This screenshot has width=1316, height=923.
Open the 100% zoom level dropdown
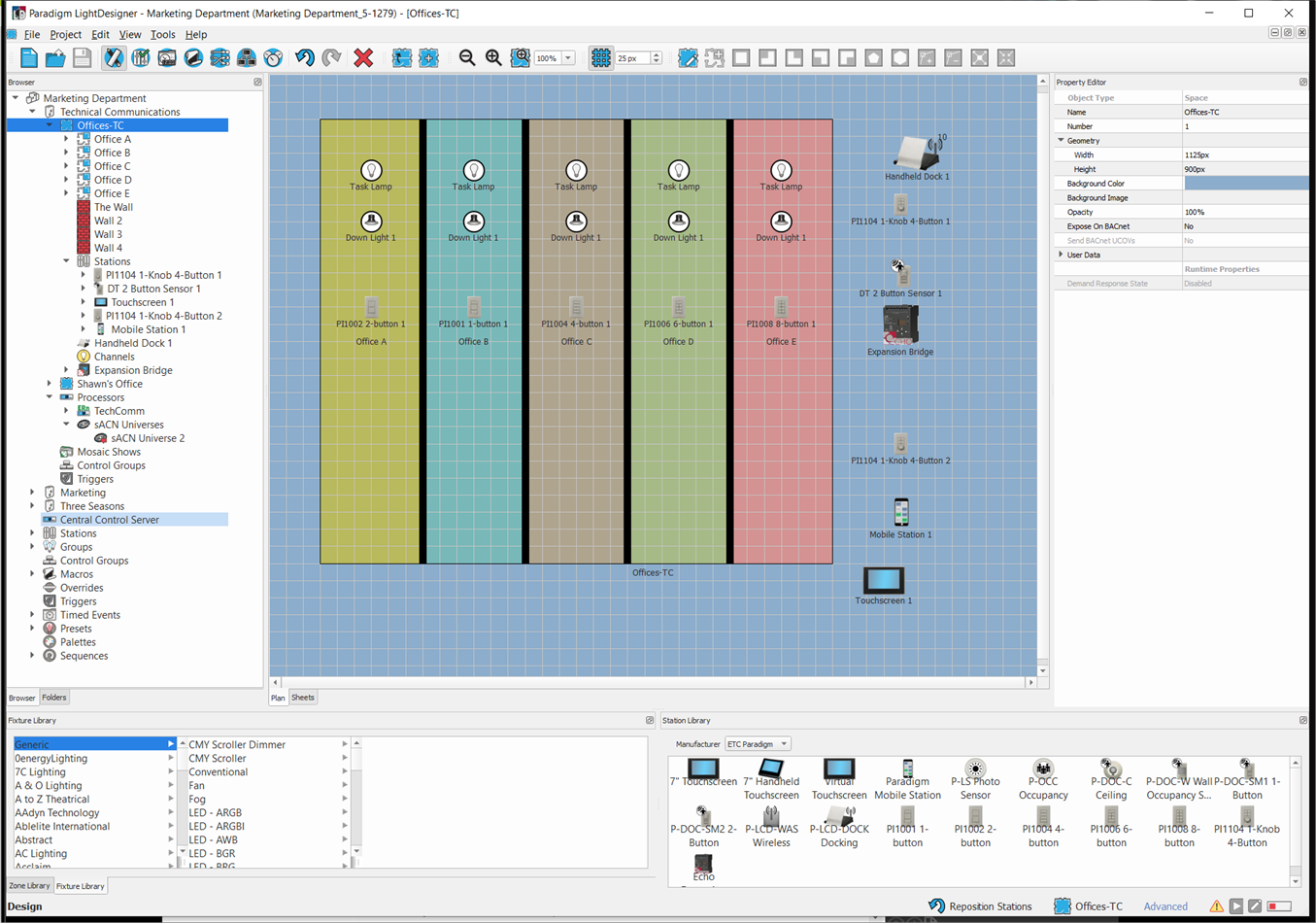(568, 58)
